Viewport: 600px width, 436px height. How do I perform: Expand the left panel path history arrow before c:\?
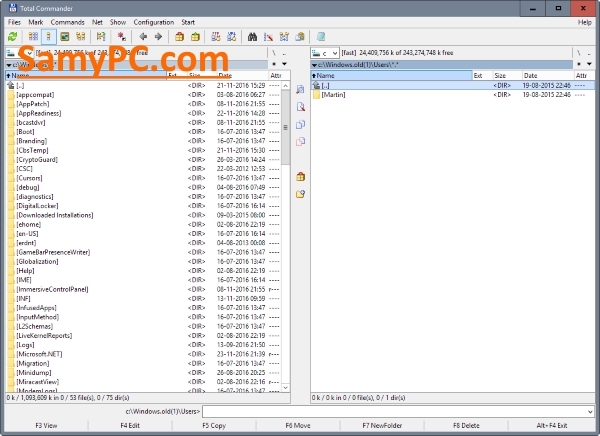(9, 65)
